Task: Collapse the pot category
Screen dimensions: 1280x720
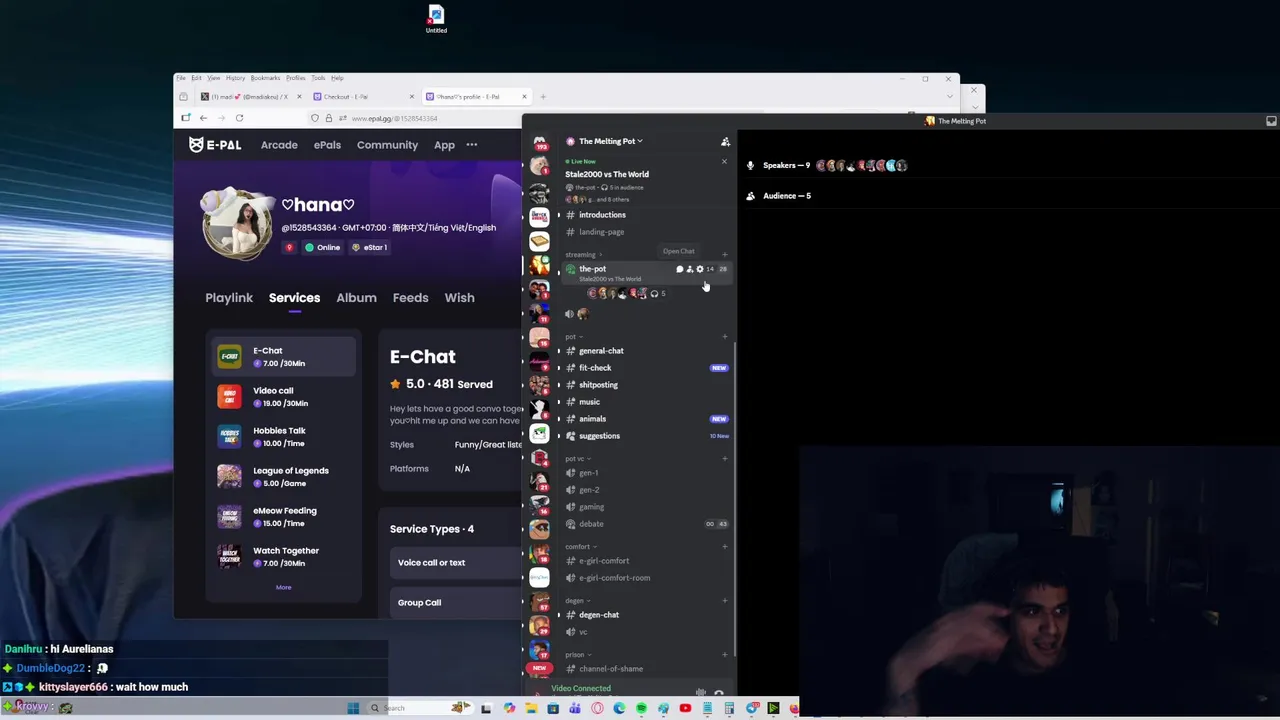Action: tap(573, 336)
